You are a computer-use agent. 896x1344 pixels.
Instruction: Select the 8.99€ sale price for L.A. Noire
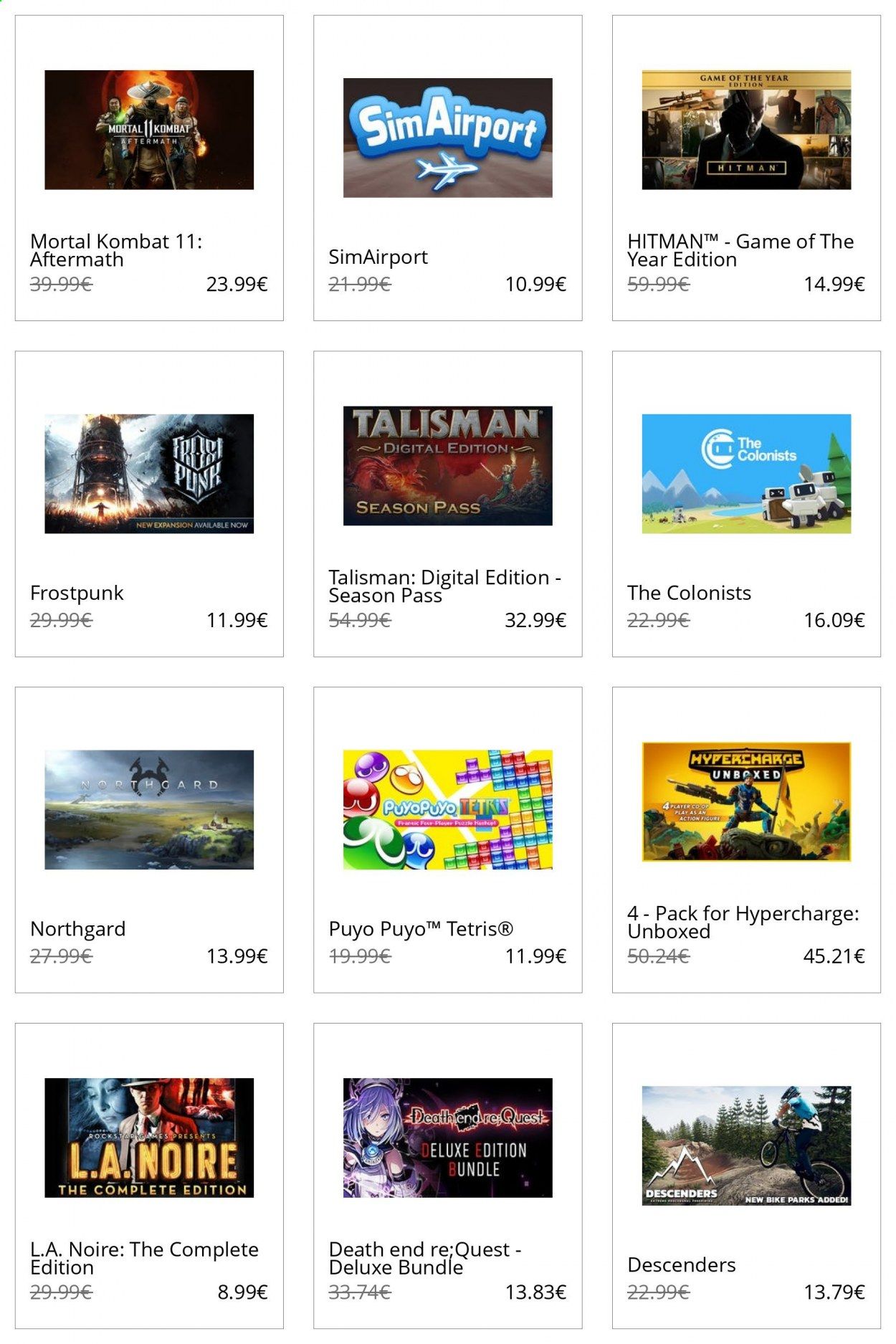[x=243, y=1292]
